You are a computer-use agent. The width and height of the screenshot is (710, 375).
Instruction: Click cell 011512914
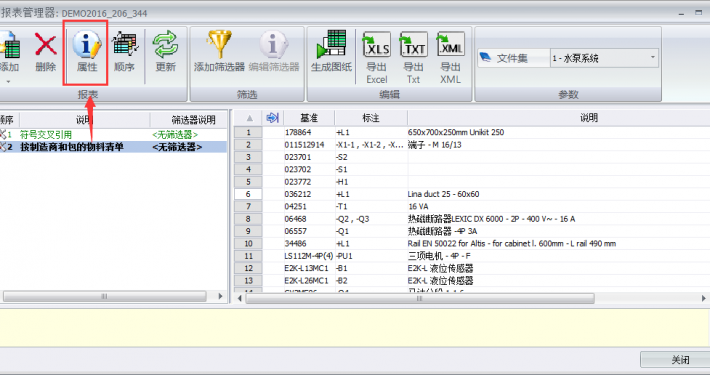[x=304, y=144]
